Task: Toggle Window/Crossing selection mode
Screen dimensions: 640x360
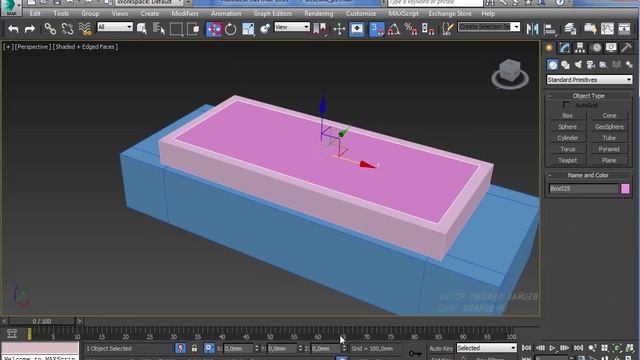Action: 194,29
